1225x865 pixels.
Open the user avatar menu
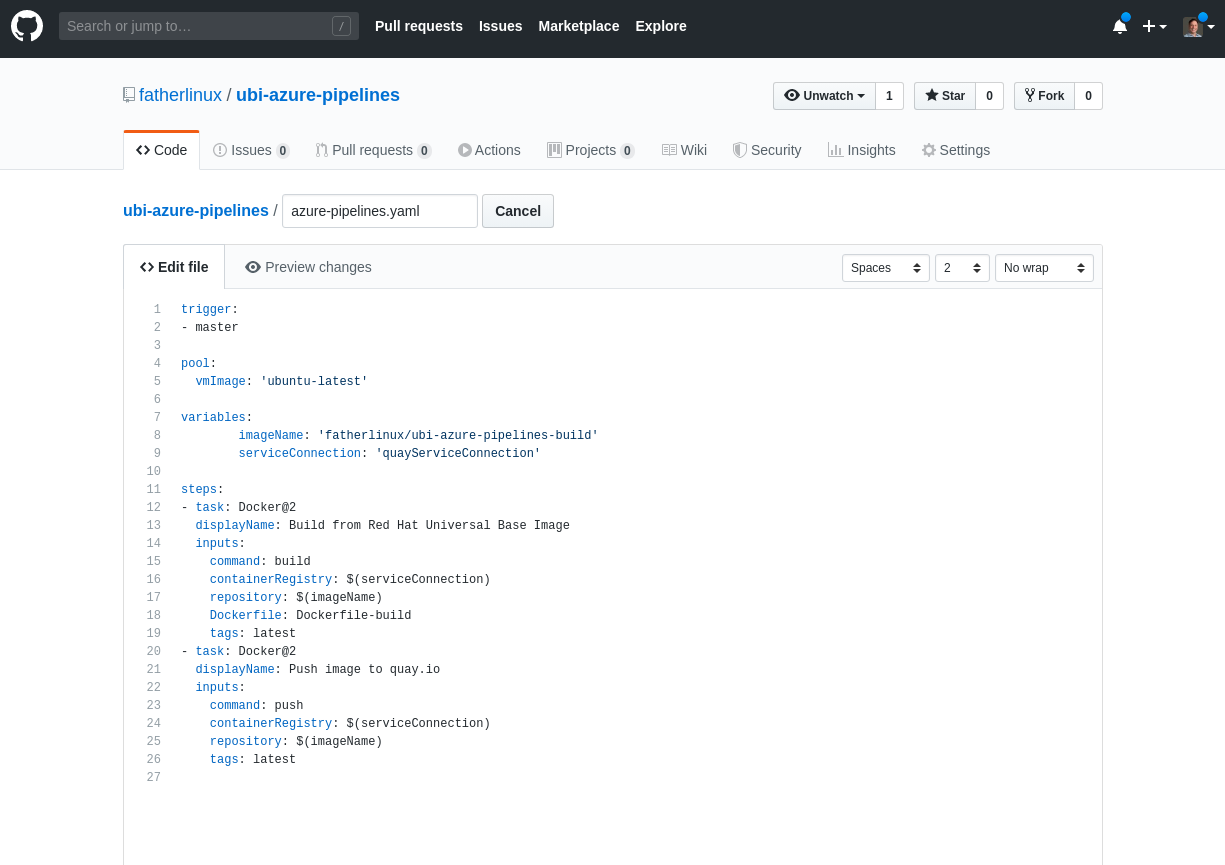[1198, 26]
